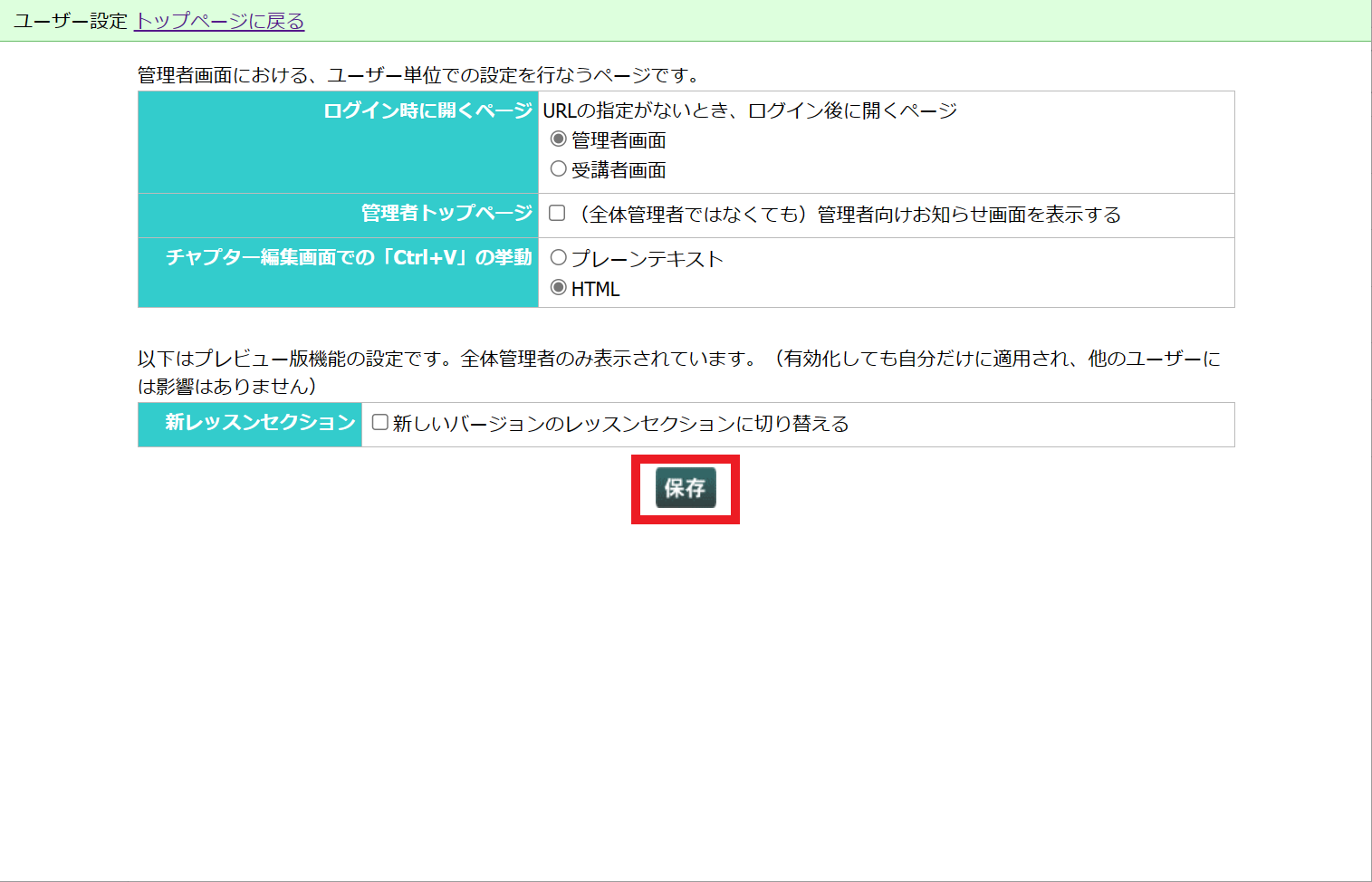Click the ログイン時に開くページ header cell

click(x=338, y=142)
